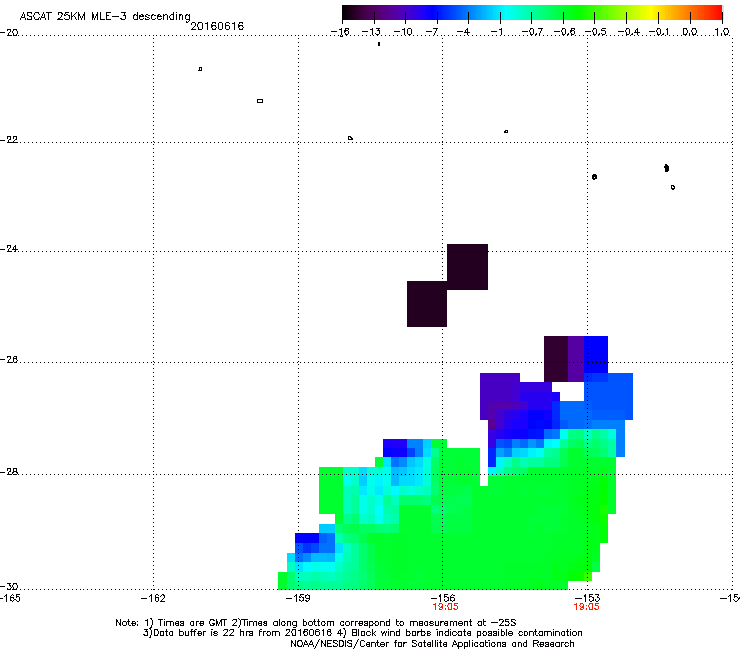Click the lower dark data block left of -156
This screenshot has height=650, width=740.
(x=427, y=304)
